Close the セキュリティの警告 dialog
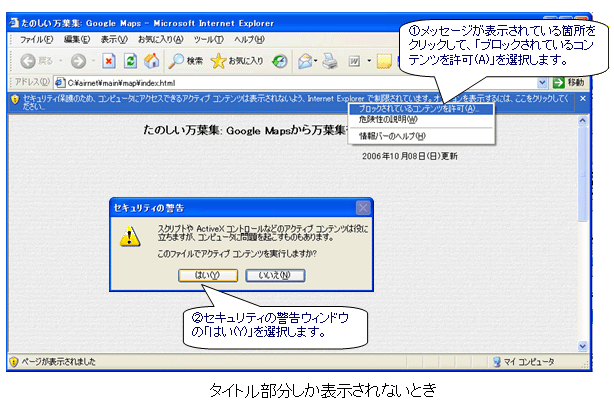Image resolution: width=614 pixels, height=412 pixels. [363, 208]
